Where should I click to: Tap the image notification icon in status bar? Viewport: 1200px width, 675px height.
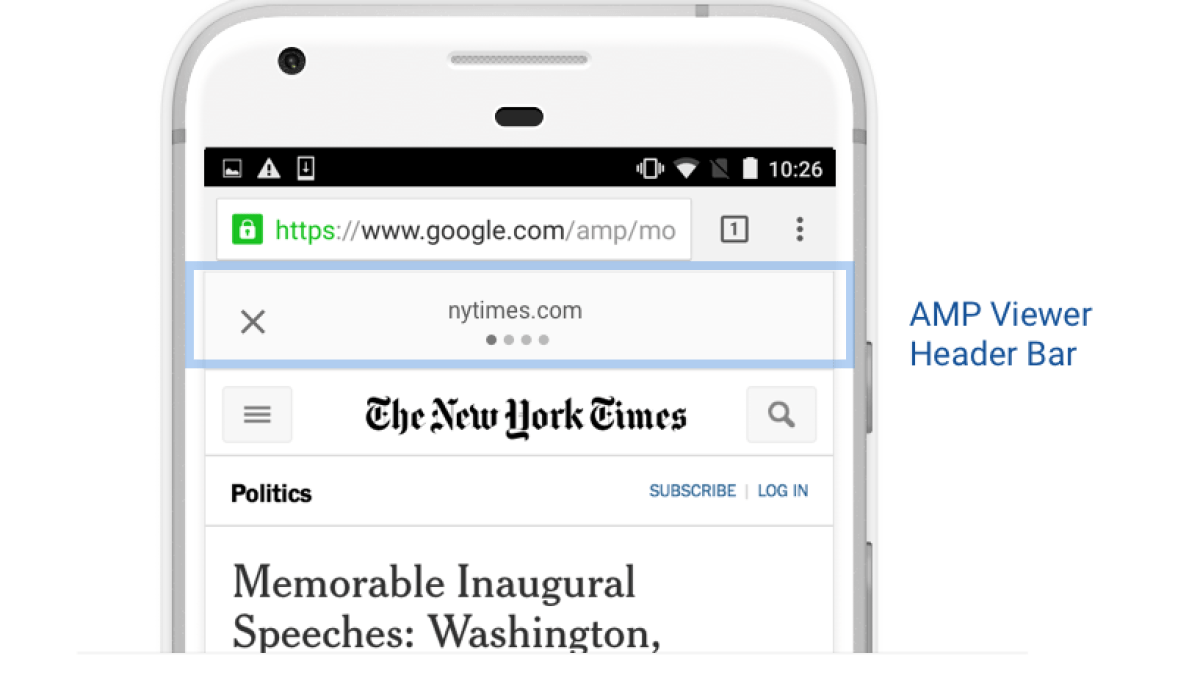(x=232, y=168)
